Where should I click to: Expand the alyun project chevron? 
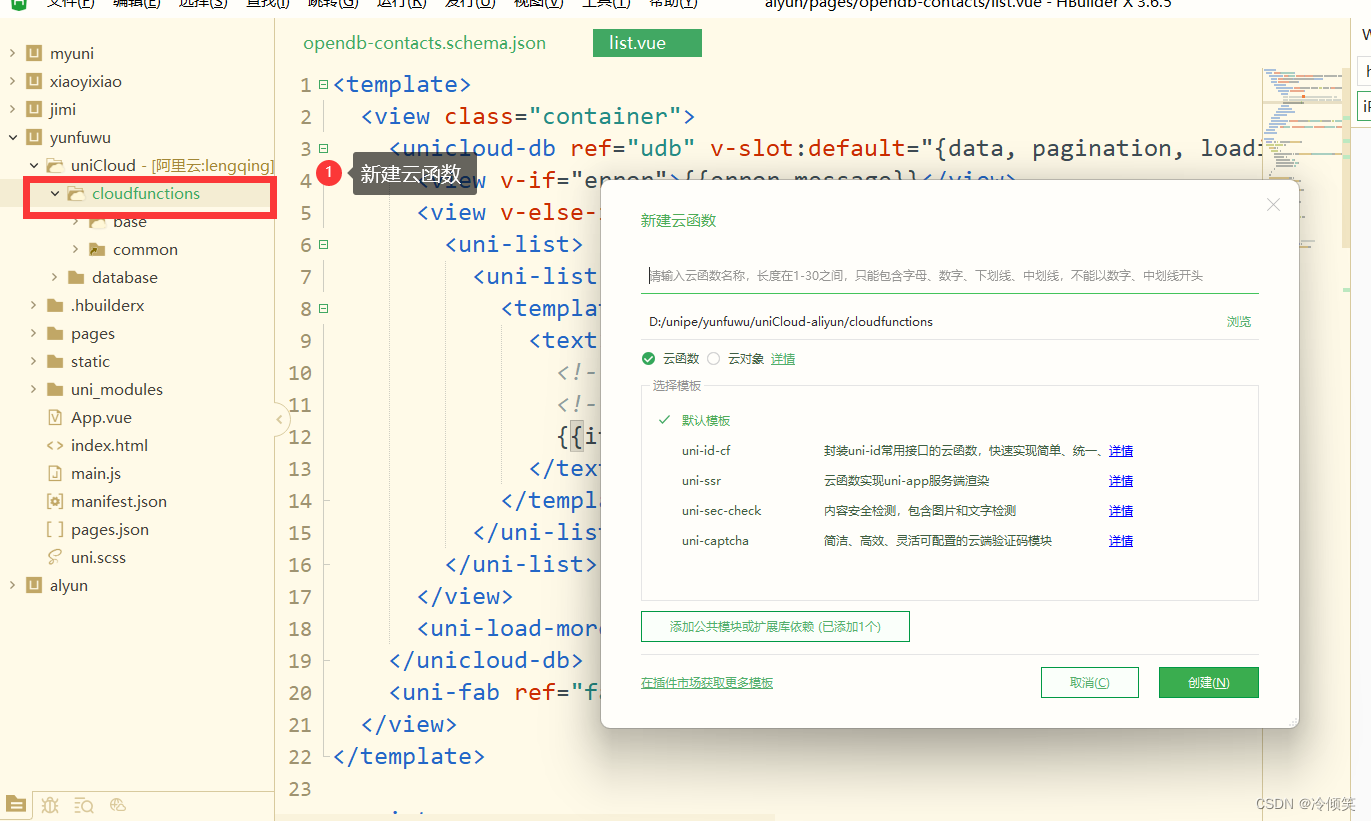coord(12,585)
